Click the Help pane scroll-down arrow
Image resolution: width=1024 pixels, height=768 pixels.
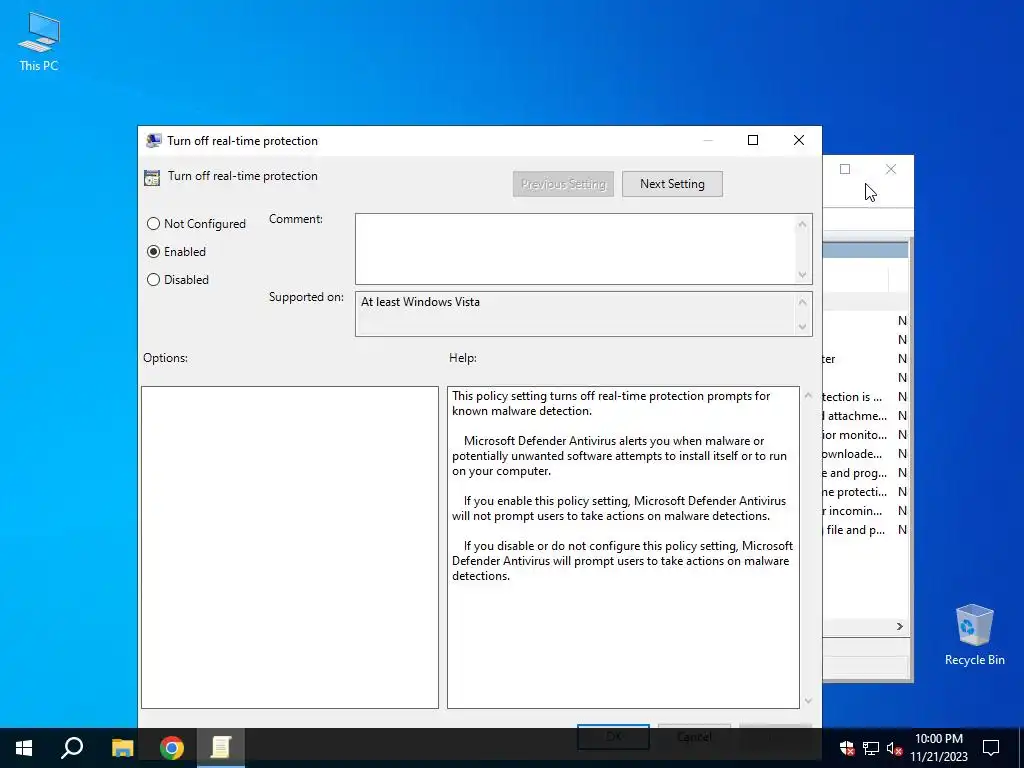pyautogui.click(x=808, y=701)
